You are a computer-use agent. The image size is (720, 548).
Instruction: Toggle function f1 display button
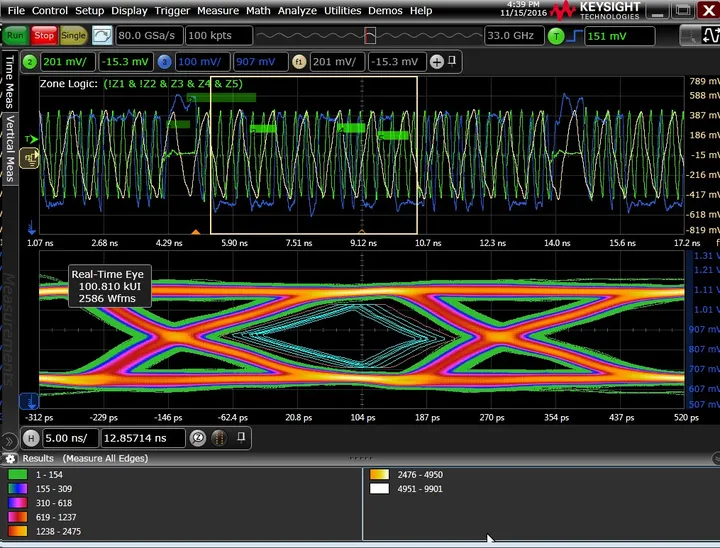tap(298, 62)
